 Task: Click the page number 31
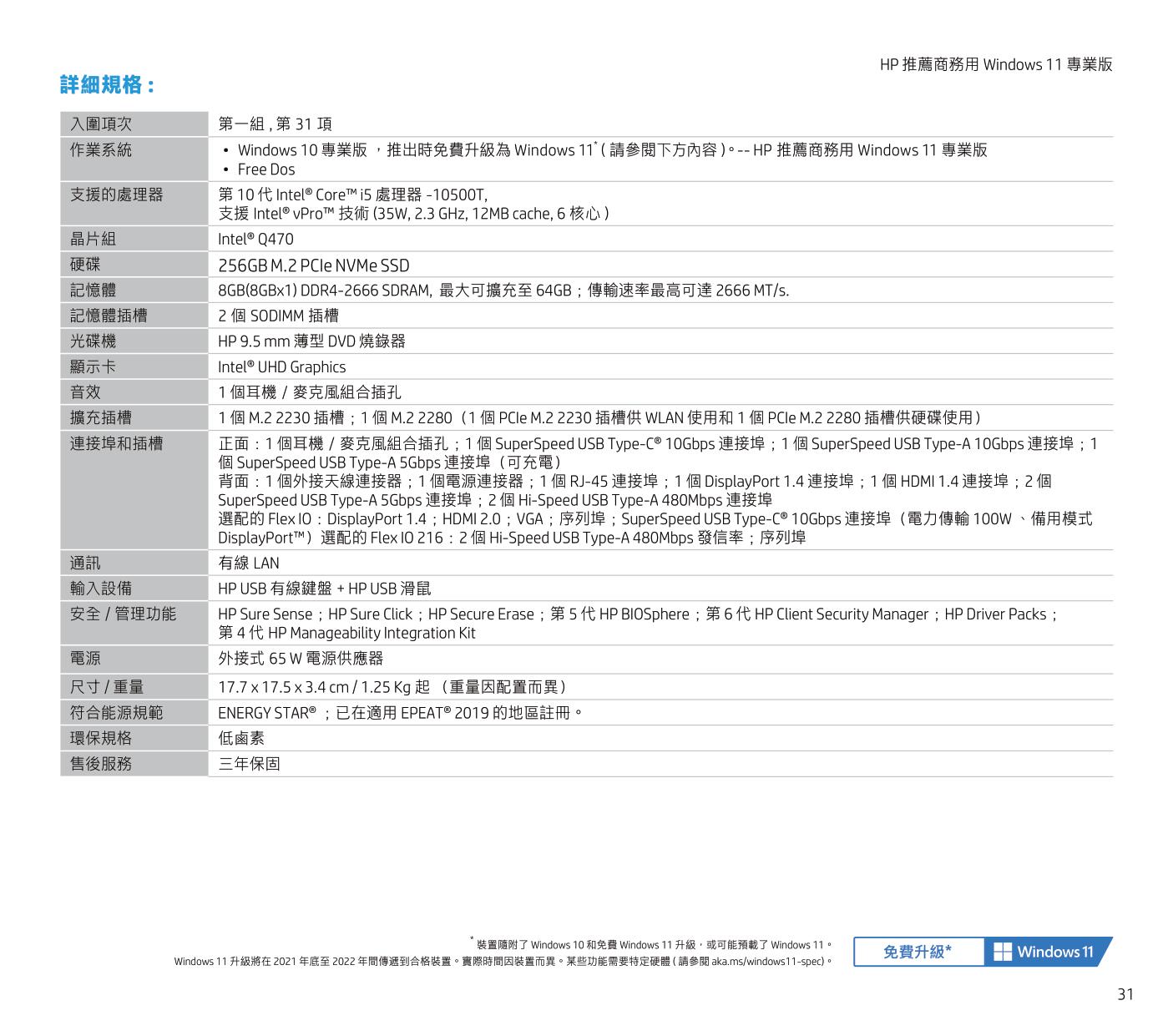point(1125,994)
